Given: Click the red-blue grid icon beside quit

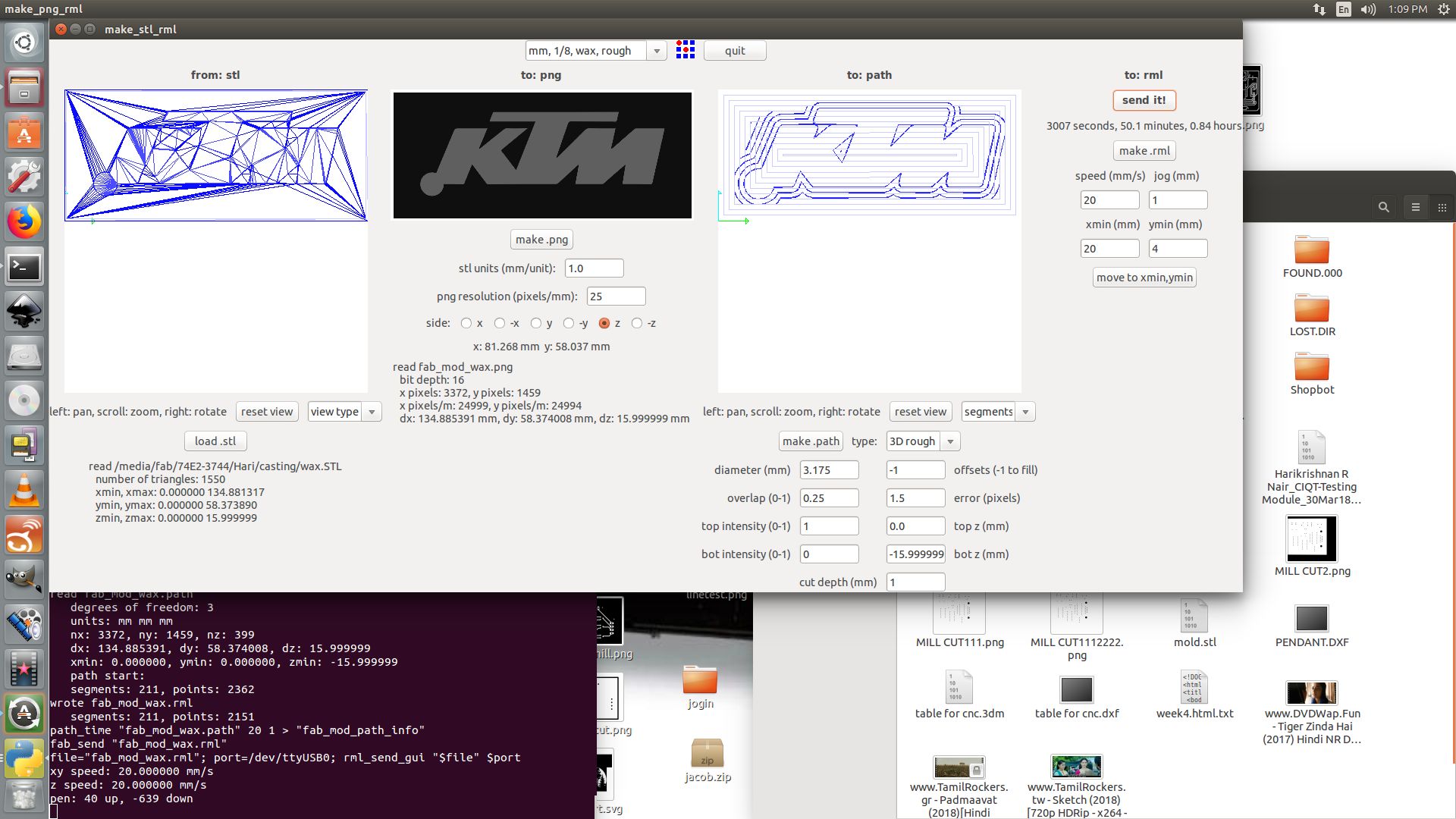Looking at the screenshot, I should (x=685, y=50).
